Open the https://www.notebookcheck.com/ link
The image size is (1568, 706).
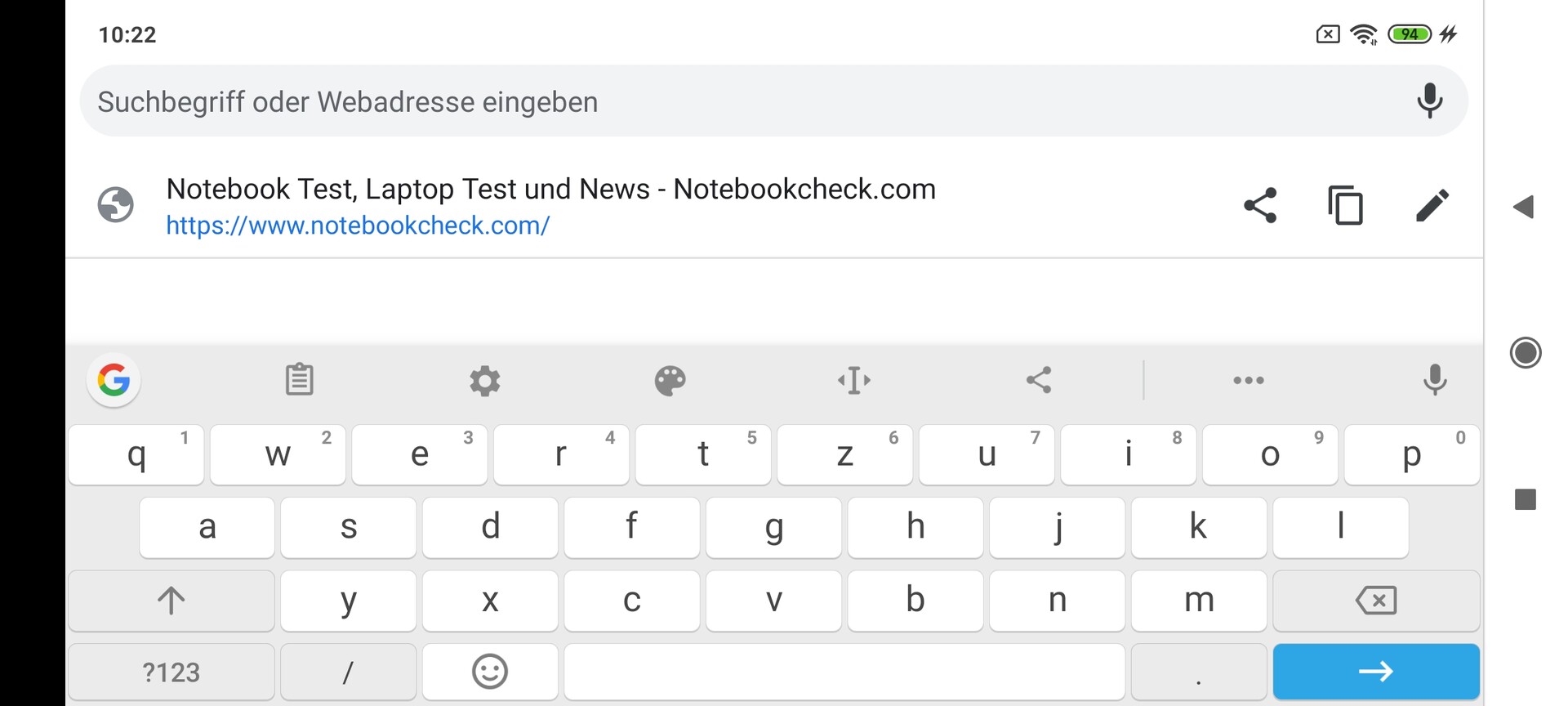[x=358, y=226]
